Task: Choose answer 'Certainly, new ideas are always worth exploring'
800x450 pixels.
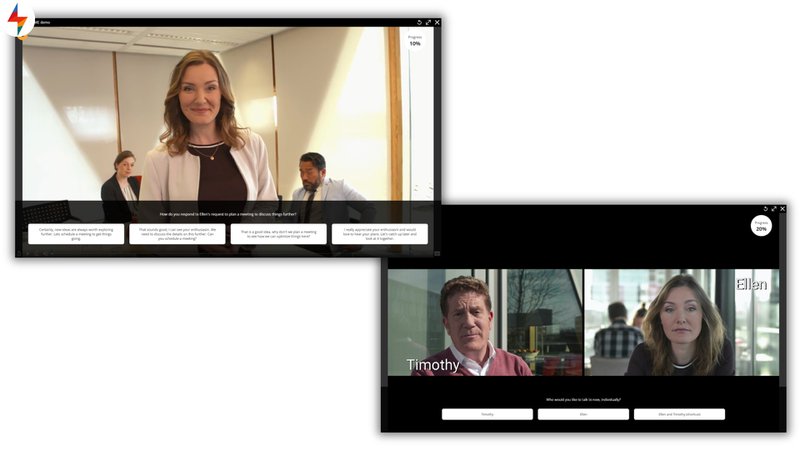Action: (76, 234)
